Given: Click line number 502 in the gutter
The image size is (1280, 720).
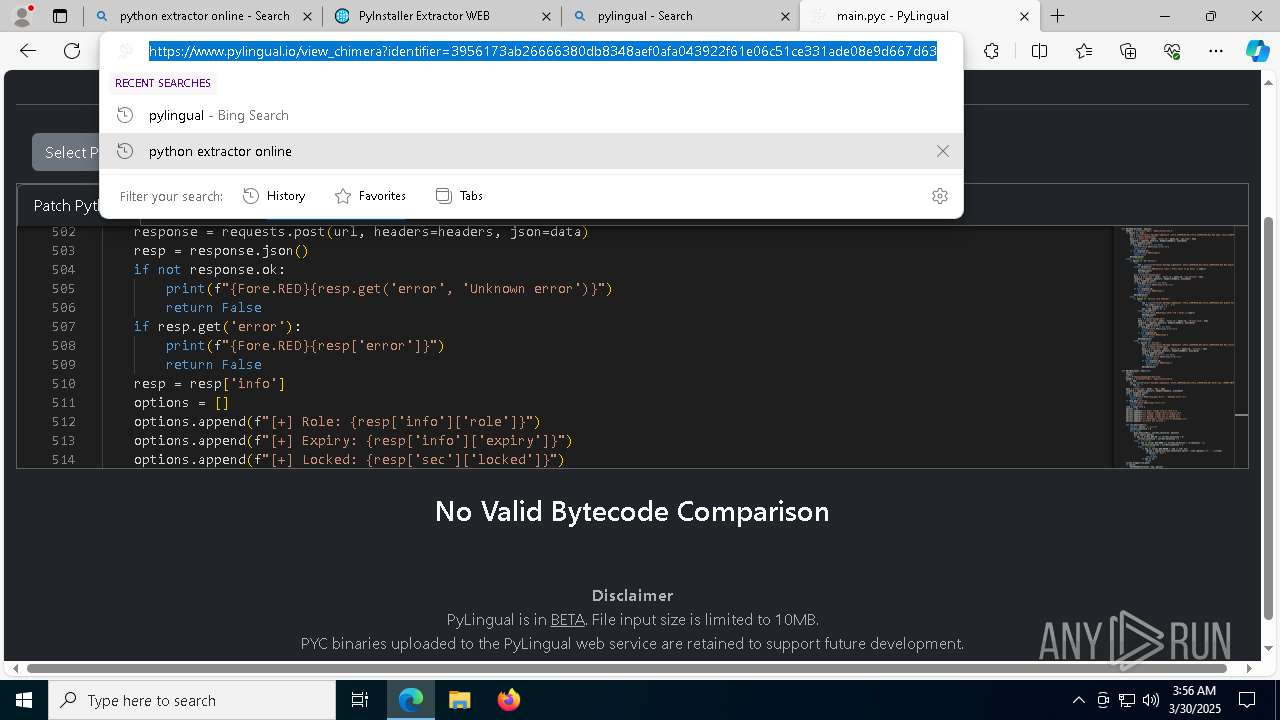Looking at the screenshot, I should point(63,232).
